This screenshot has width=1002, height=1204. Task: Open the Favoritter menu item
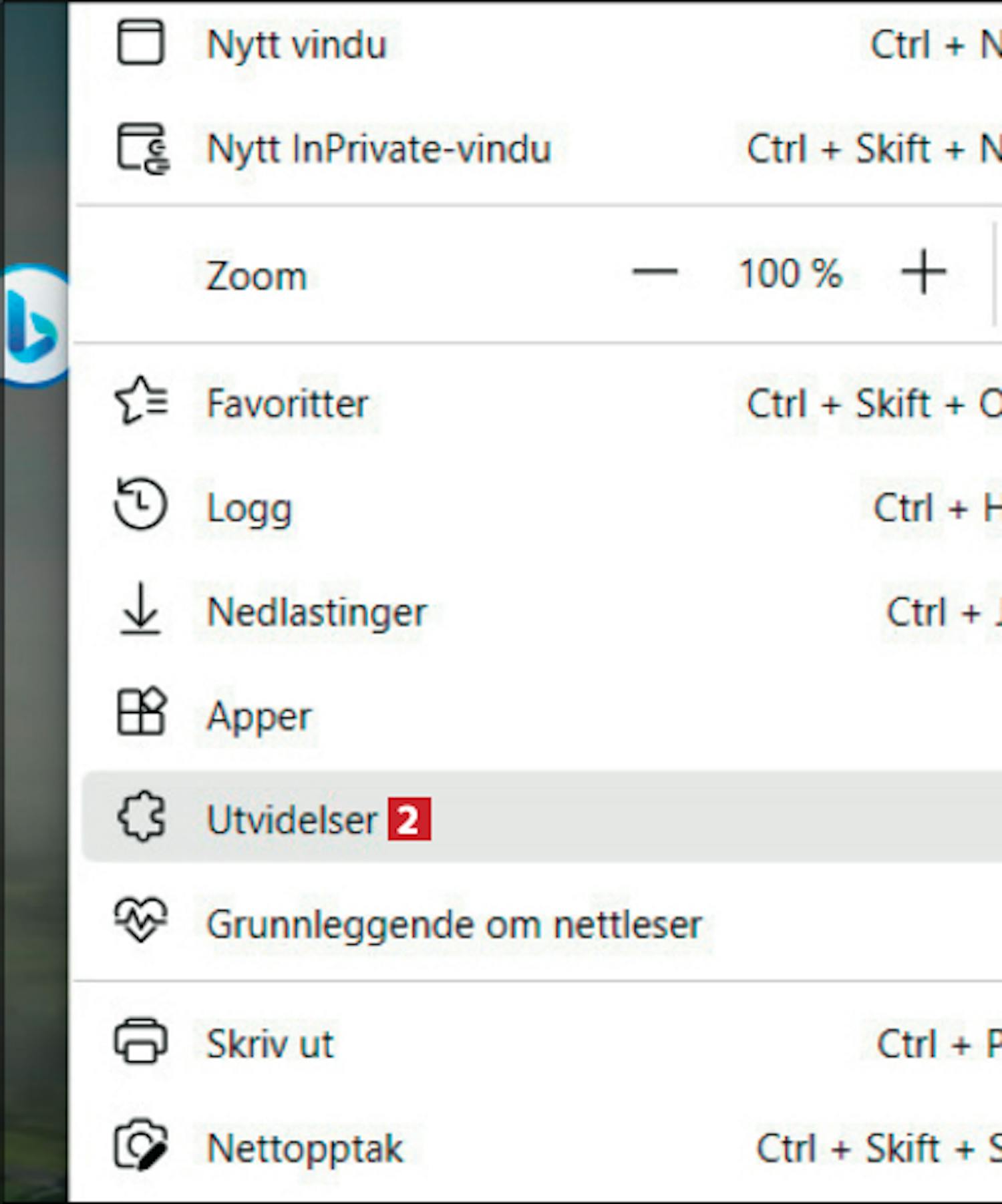click(287, 404)
